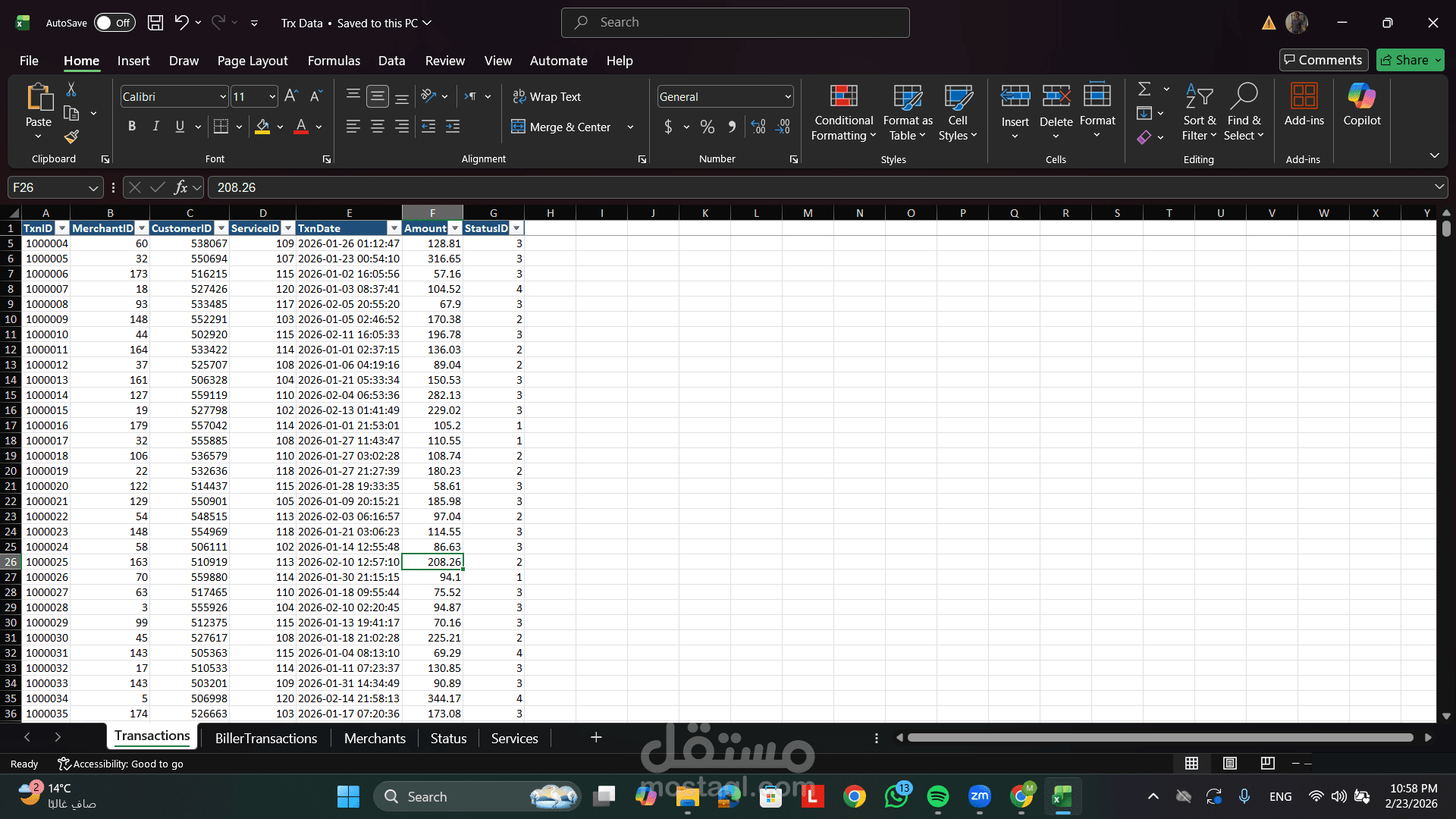The width and height of the screenshot is (1456, 819).
Task: Open the Comments pane button
Action: point(1323,60)
